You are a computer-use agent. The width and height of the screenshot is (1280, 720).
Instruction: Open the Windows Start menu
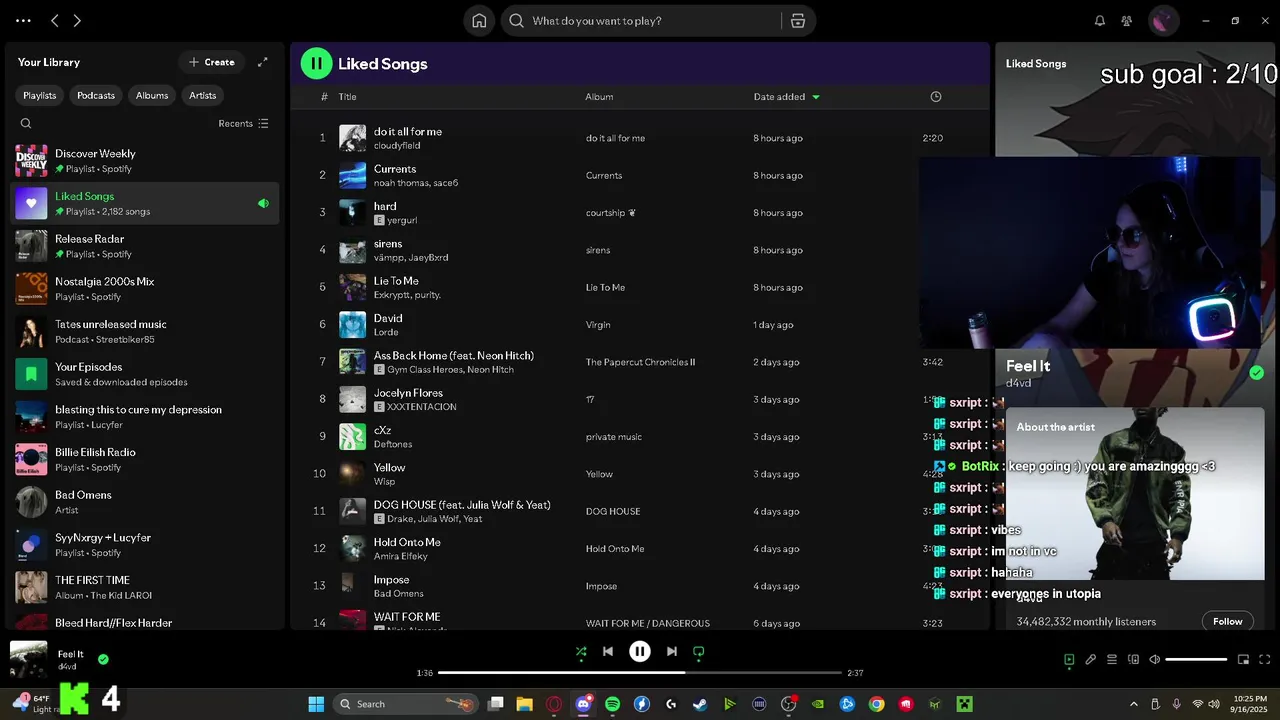316,704
